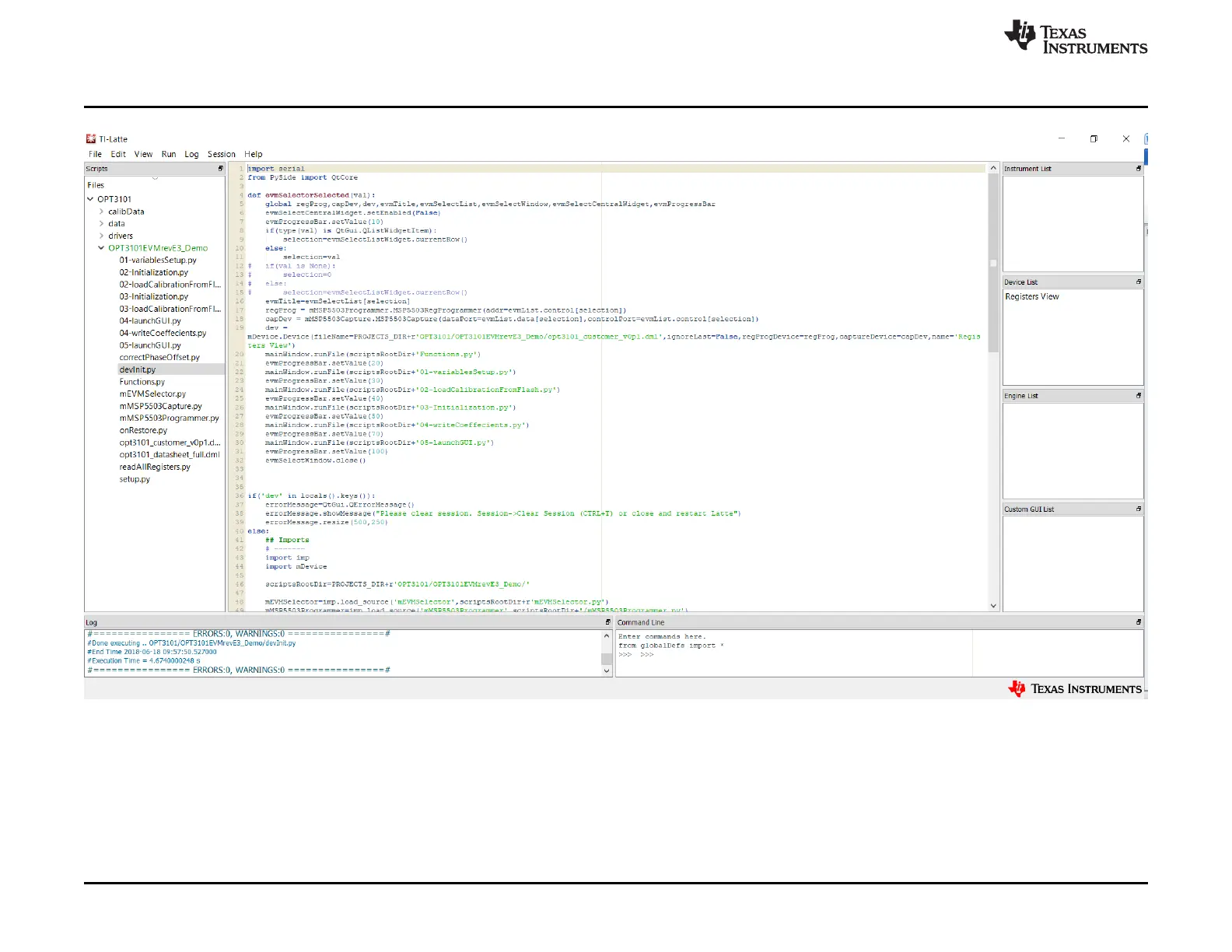1232x952 pixels.
Task: Select opt3101_datasheet_full.dml file
Action: (x=170, y=455)
